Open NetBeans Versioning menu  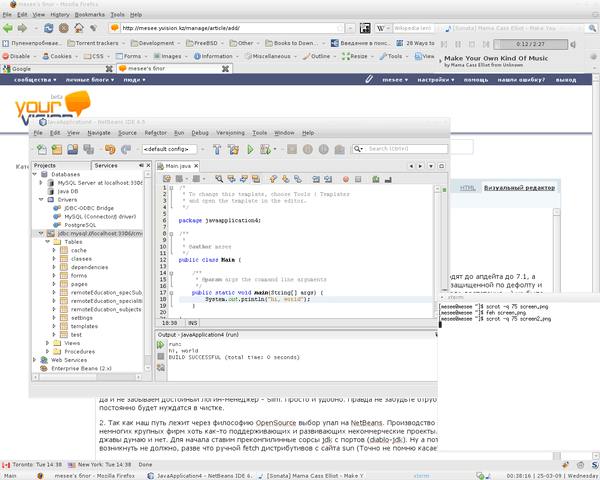pos(230,133)
